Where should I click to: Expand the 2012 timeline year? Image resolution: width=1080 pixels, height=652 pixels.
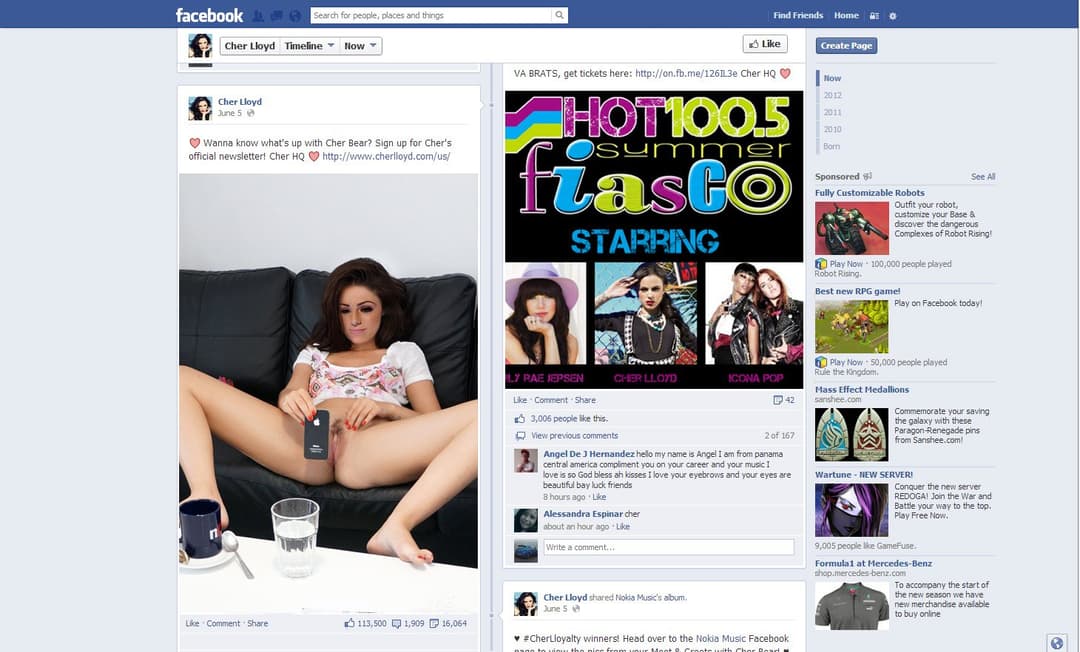833,94
